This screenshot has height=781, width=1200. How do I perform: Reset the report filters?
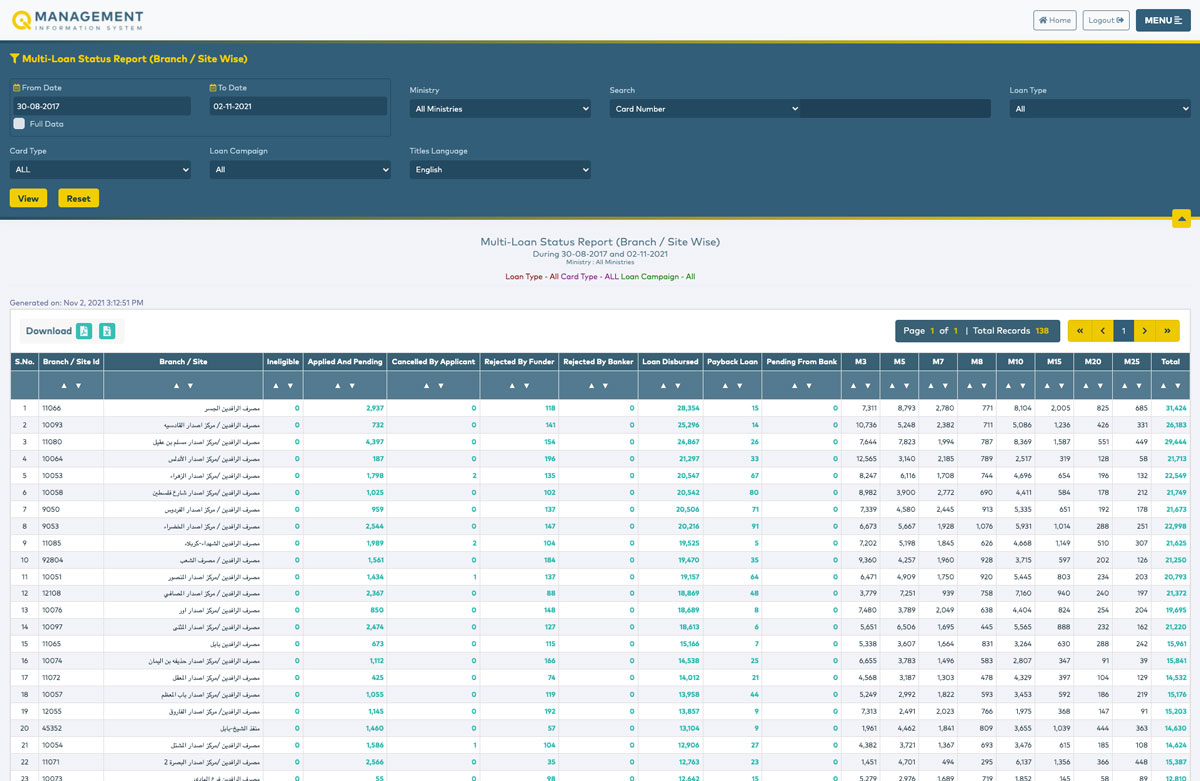click(x=78, y=198)
